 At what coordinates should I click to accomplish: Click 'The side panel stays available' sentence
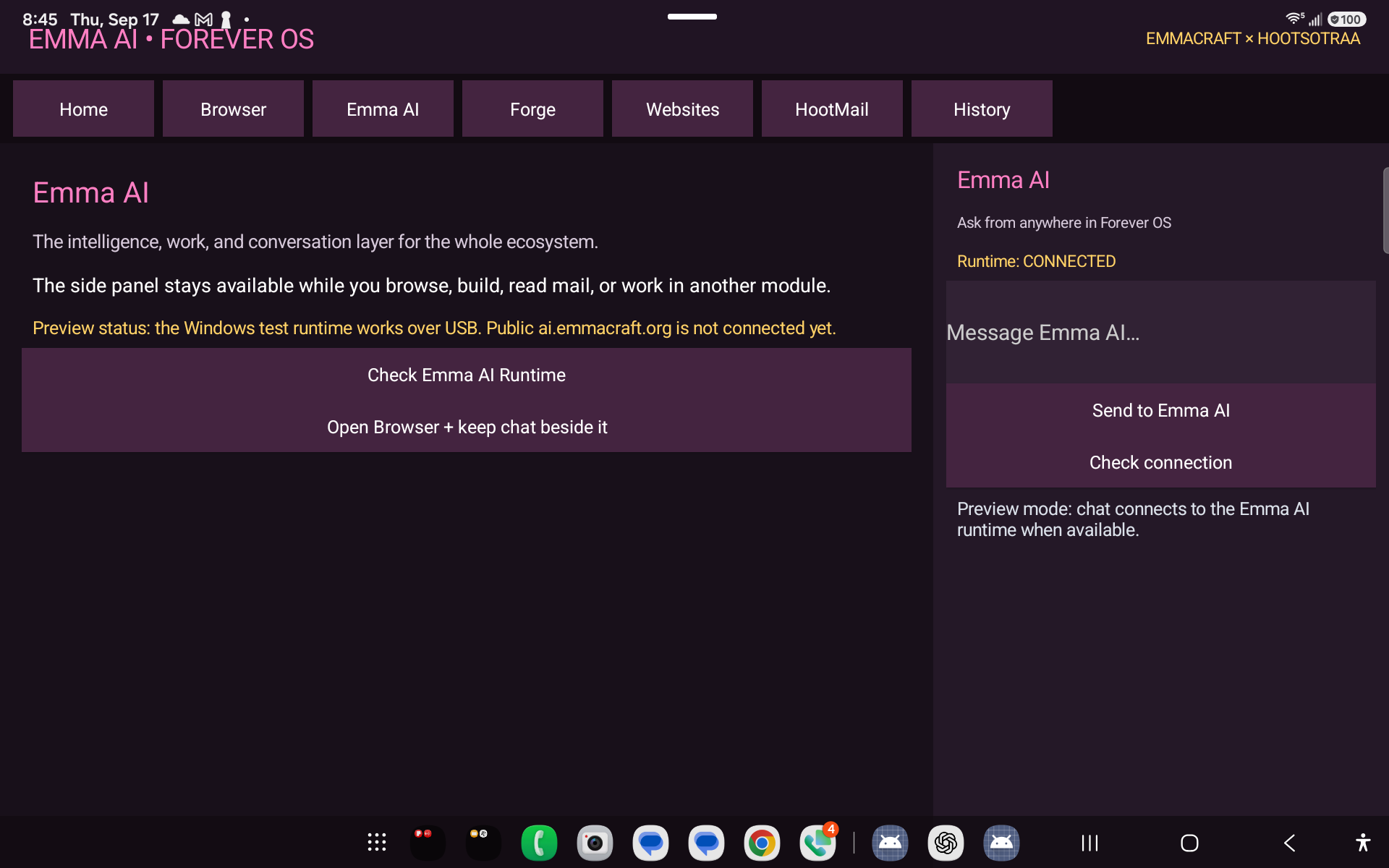click(431, 286)
